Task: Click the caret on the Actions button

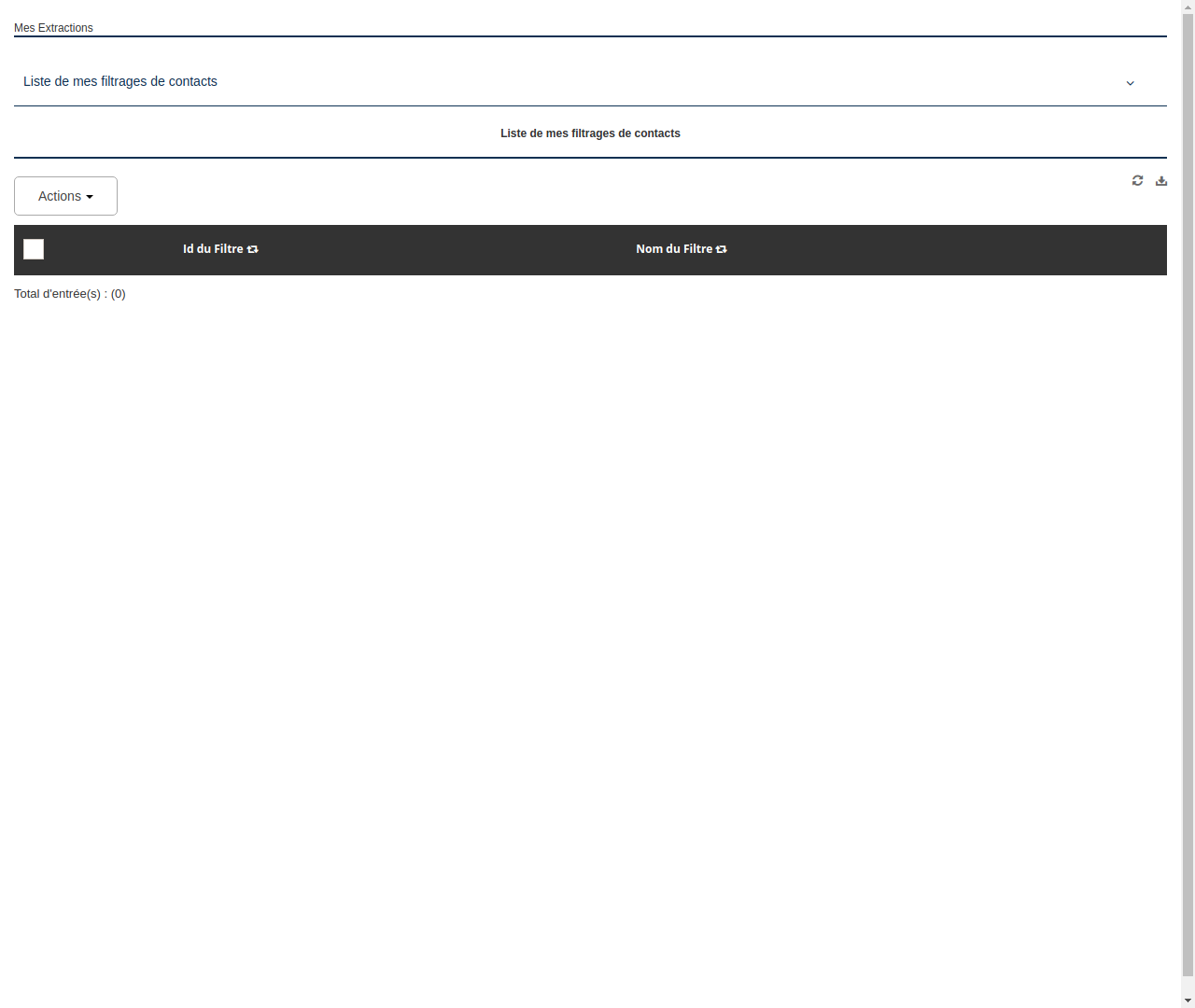Action: coord(91,196)
